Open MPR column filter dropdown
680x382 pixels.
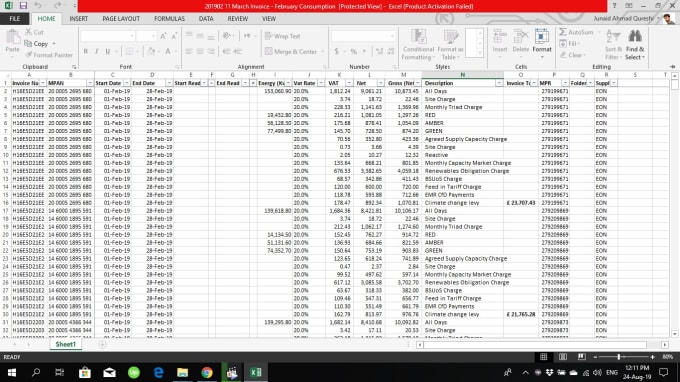[565, 83]
